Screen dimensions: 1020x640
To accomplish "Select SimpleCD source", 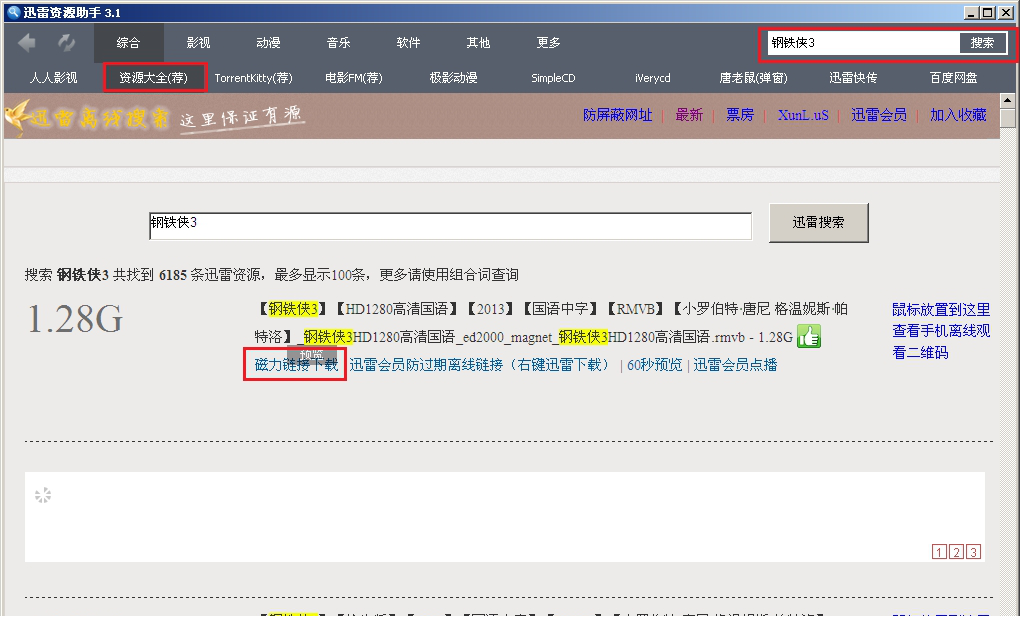I will (554, 78).
